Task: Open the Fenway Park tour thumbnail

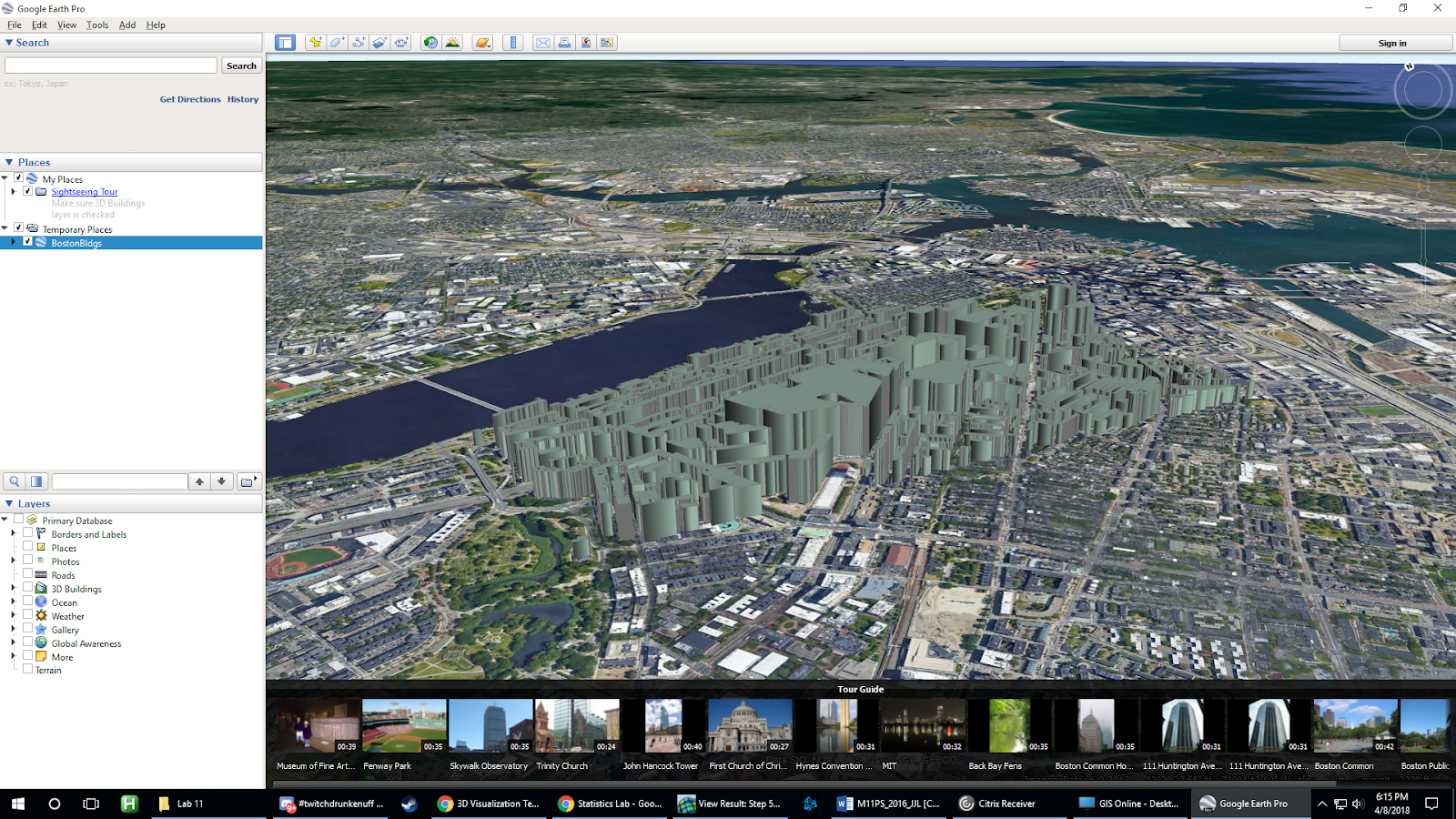Action: pos(403,723)
